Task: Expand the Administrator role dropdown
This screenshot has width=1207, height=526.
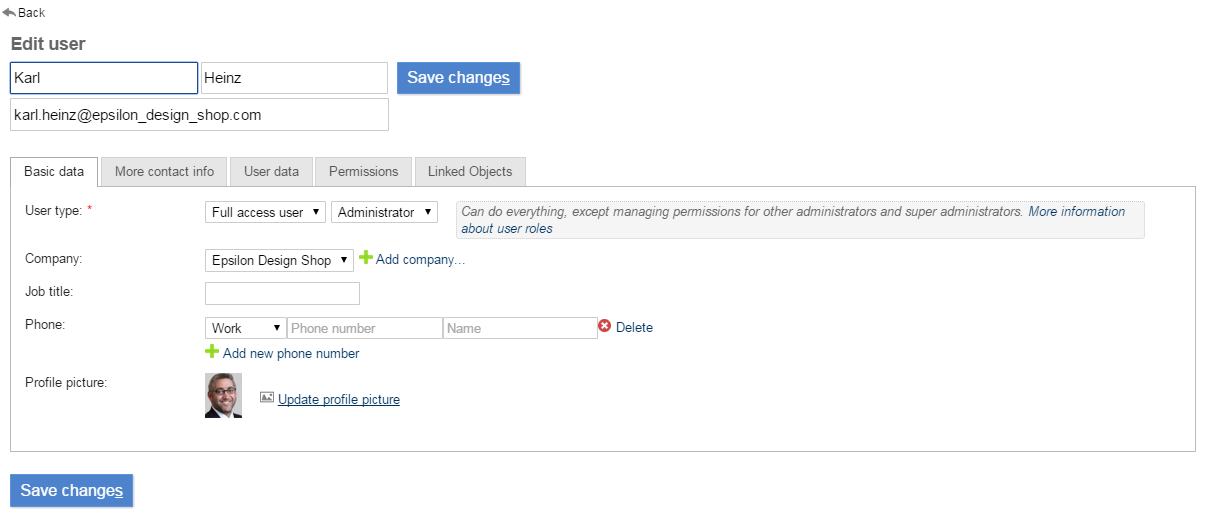Action: 385,212
